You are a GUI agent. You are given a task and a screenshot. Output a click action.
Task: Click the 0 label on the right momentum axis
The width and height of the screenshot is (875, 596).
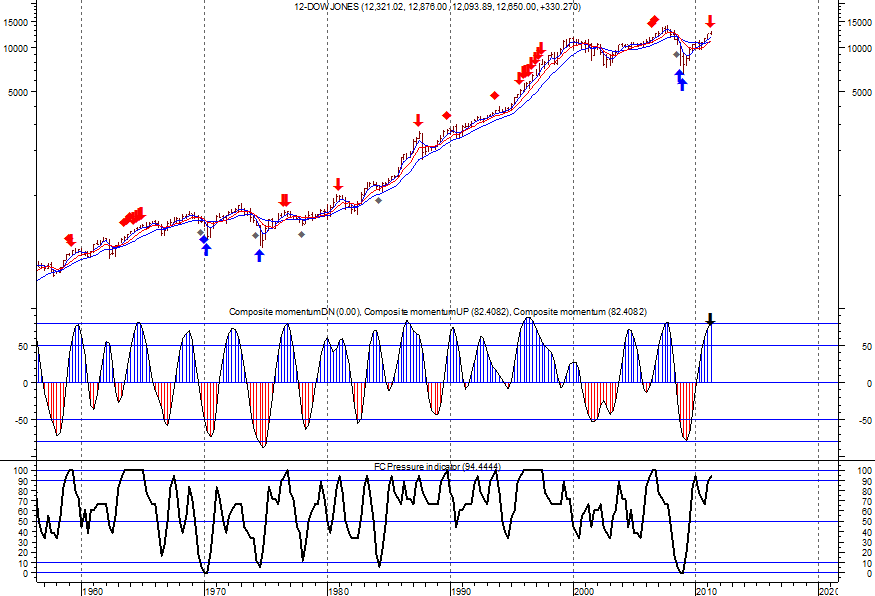click(869, 383)
